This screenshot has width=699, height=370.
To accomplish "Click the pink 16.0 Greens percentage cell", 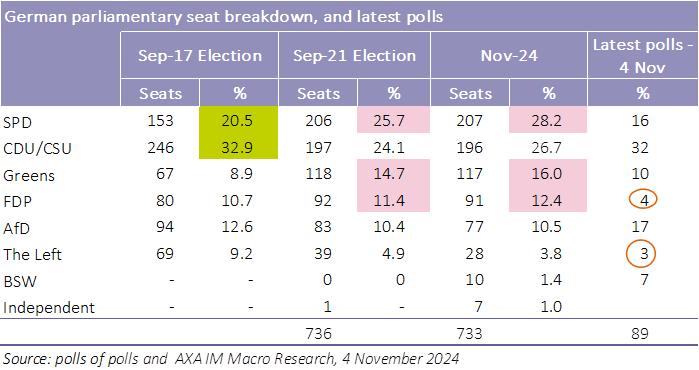I will [548, 173].
